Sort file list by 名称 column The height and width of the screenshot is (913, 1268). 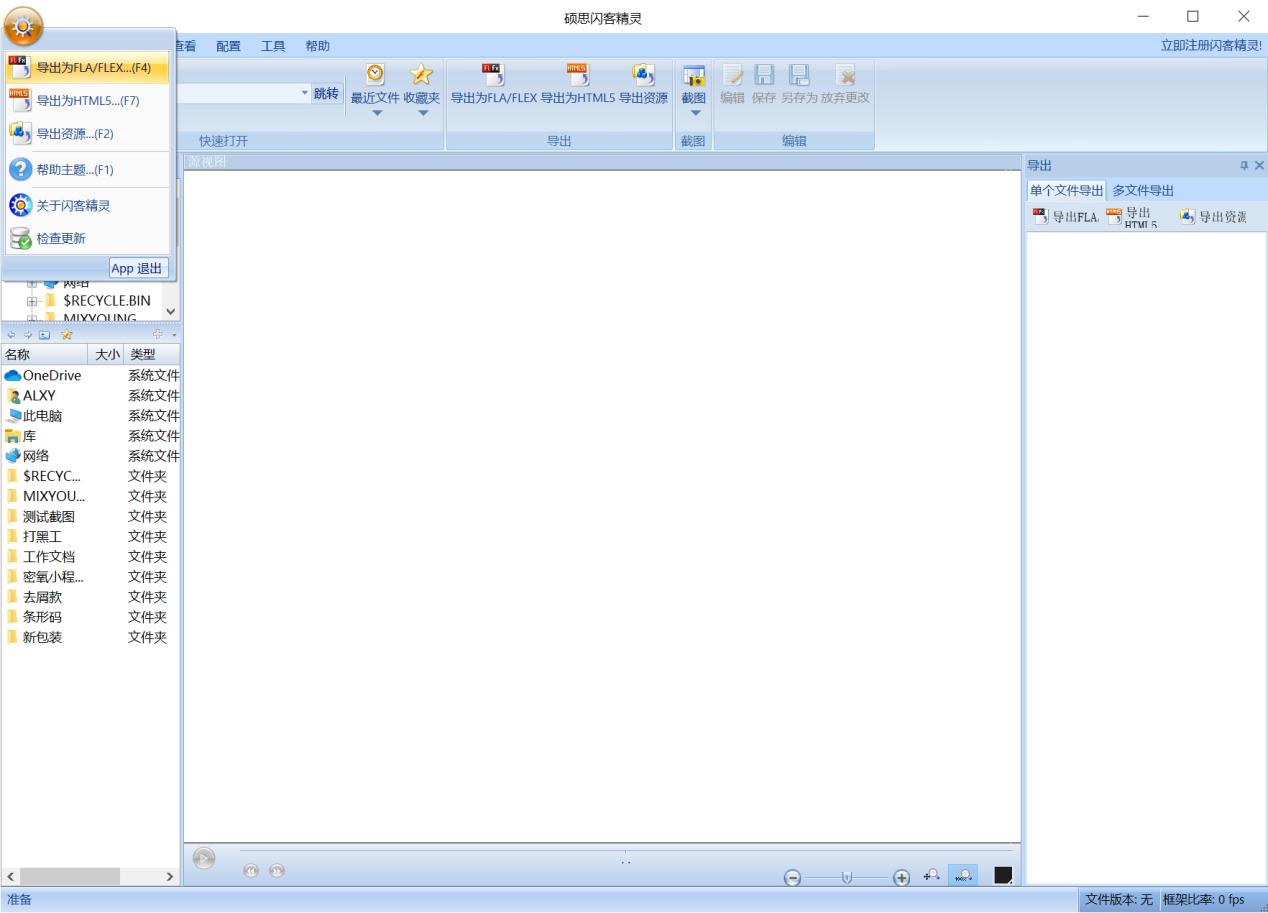43,355
